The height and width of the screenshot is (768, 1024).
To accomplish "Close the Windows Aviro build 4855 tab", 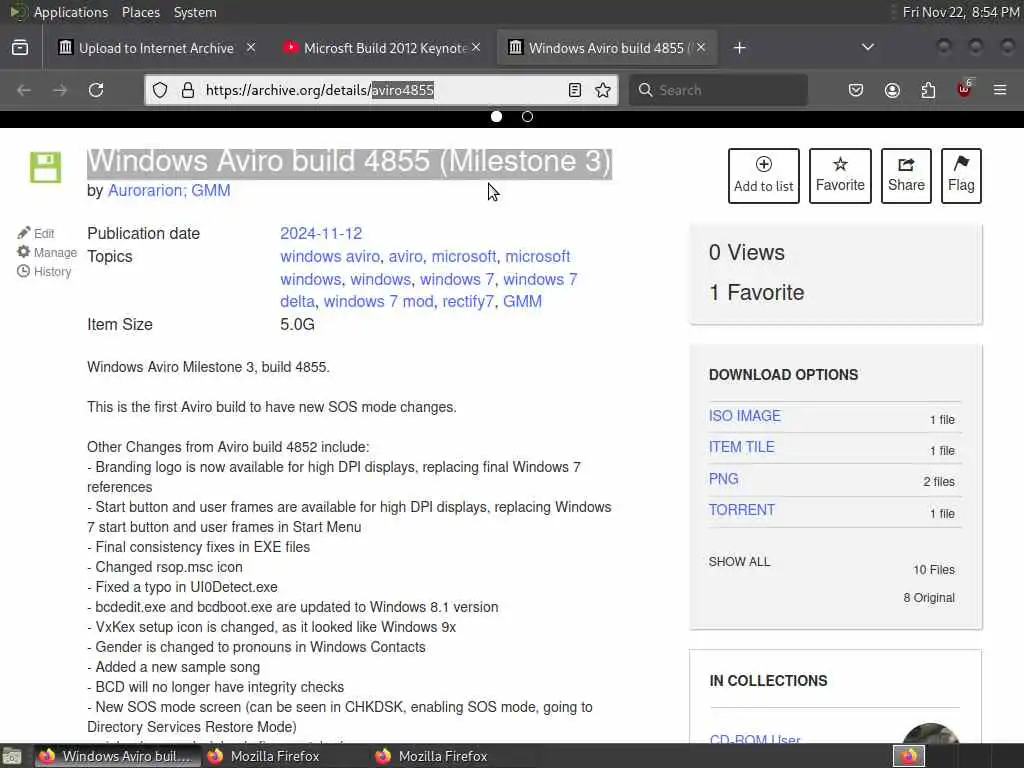I will 701,47.
